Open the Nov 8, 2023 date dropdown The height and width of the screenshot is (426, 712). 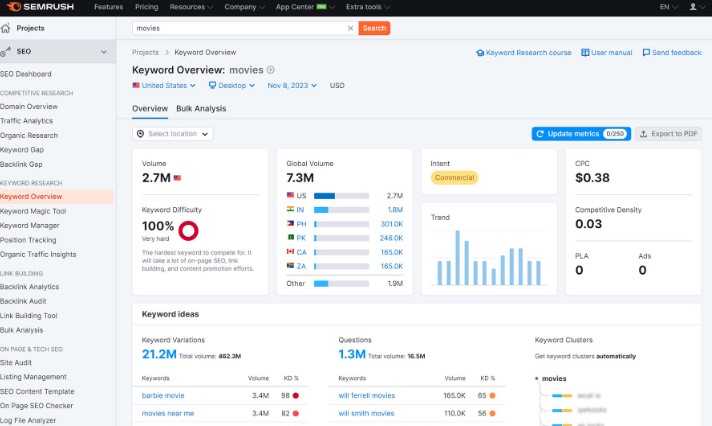(x=292, y=85)
